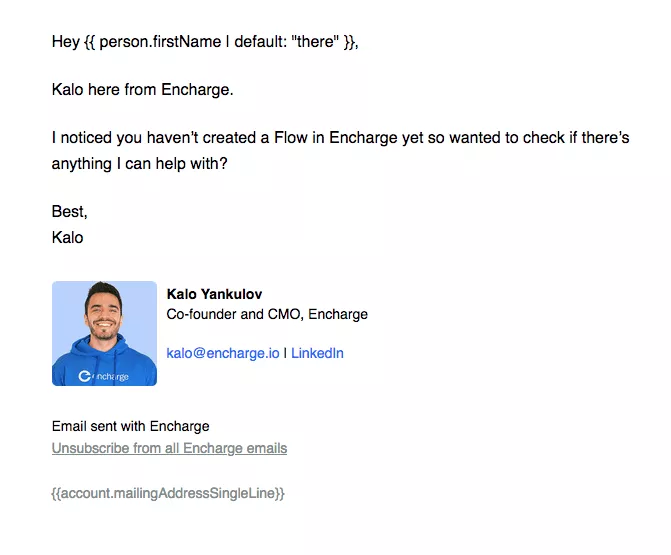The width and height of the screenshot is (671, 555).
Task: Click the Co-founder and CMO title line
Action: (x=267, y=314)
